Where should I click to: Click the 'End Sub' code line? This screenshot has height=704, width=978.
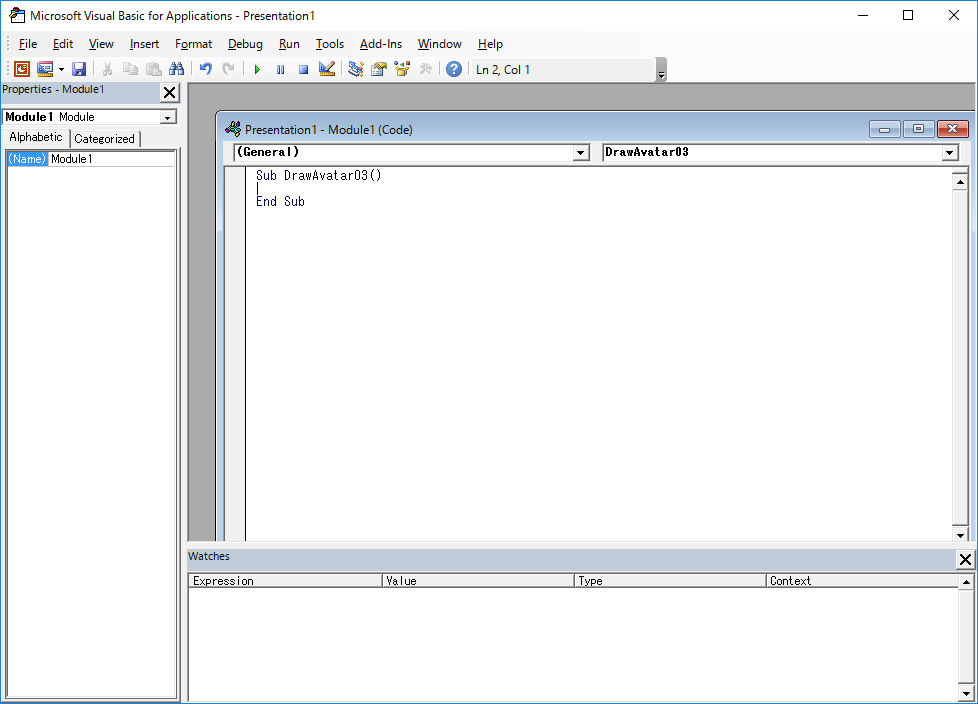tap(280, 201)
